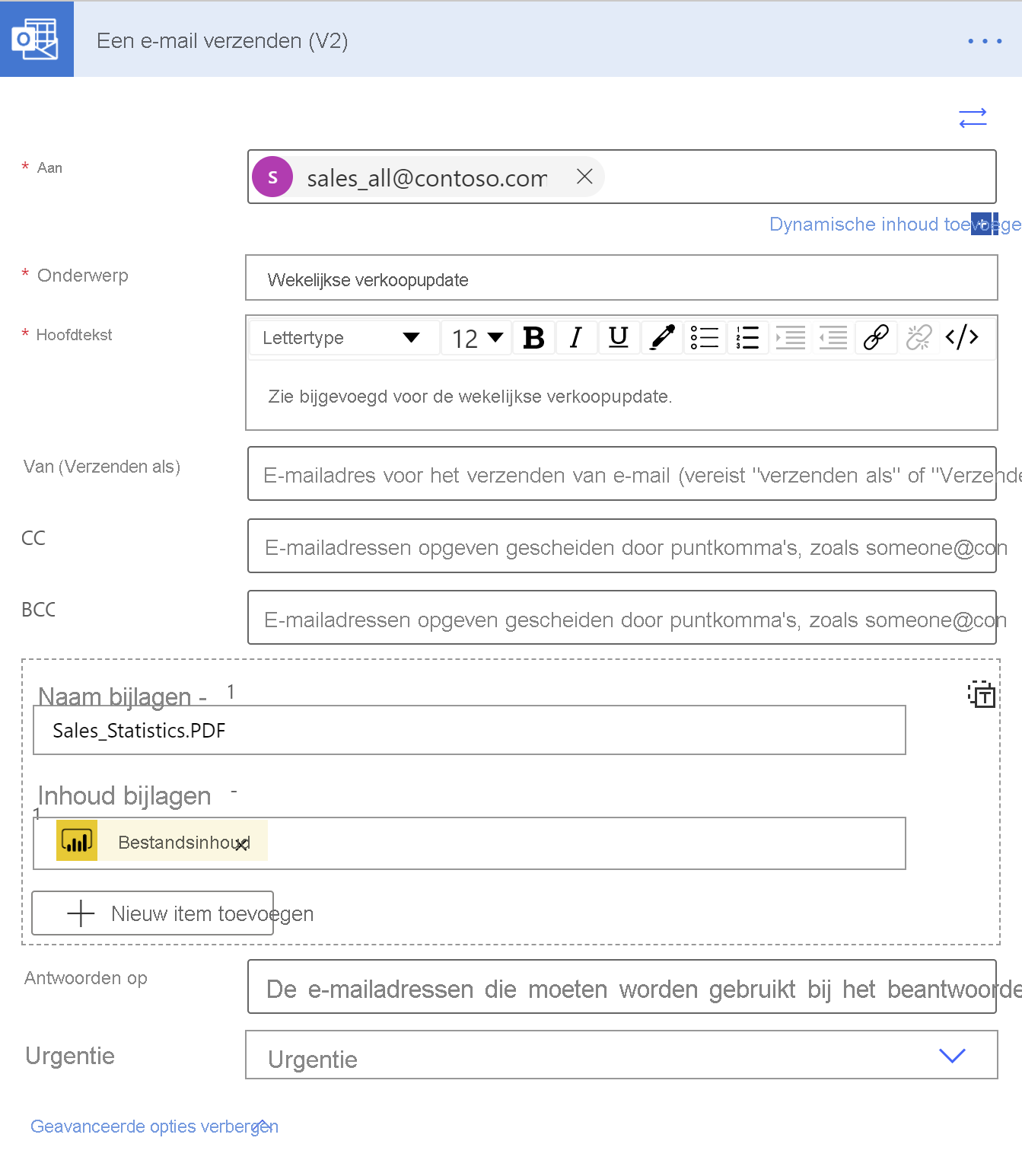Click the increase indent icon
The width and height of the screenshot is (1022, 1176).
coord(790,337)
